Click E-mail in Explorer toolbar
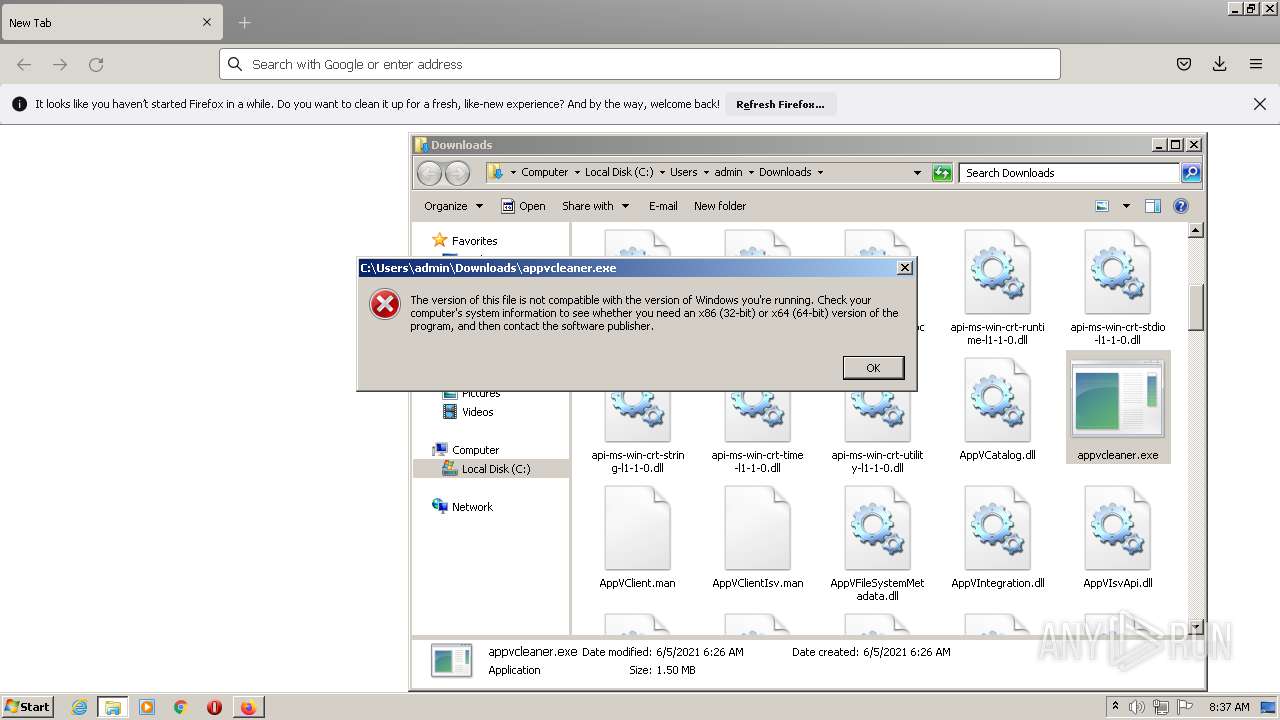 (663, 206)
